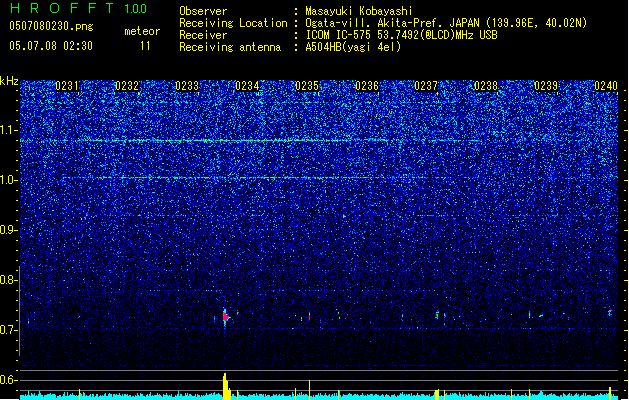
Task: Click the 0235 time marker
Action: coord(307,86)
